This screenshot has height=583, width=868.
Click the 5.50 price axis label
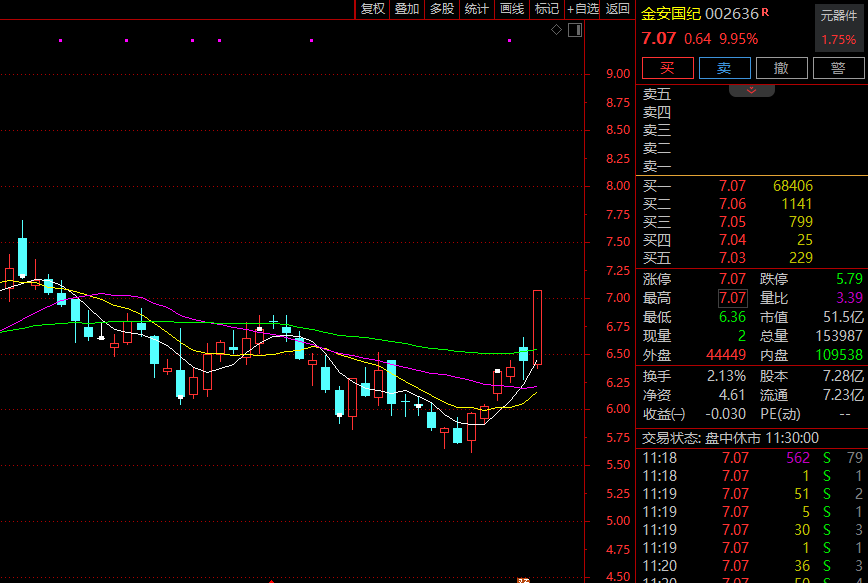[618, 465]
